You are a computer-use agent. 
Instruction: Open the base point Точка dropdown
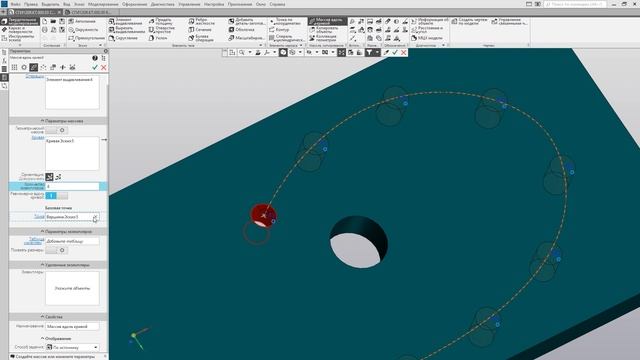[x=72, y=217]
